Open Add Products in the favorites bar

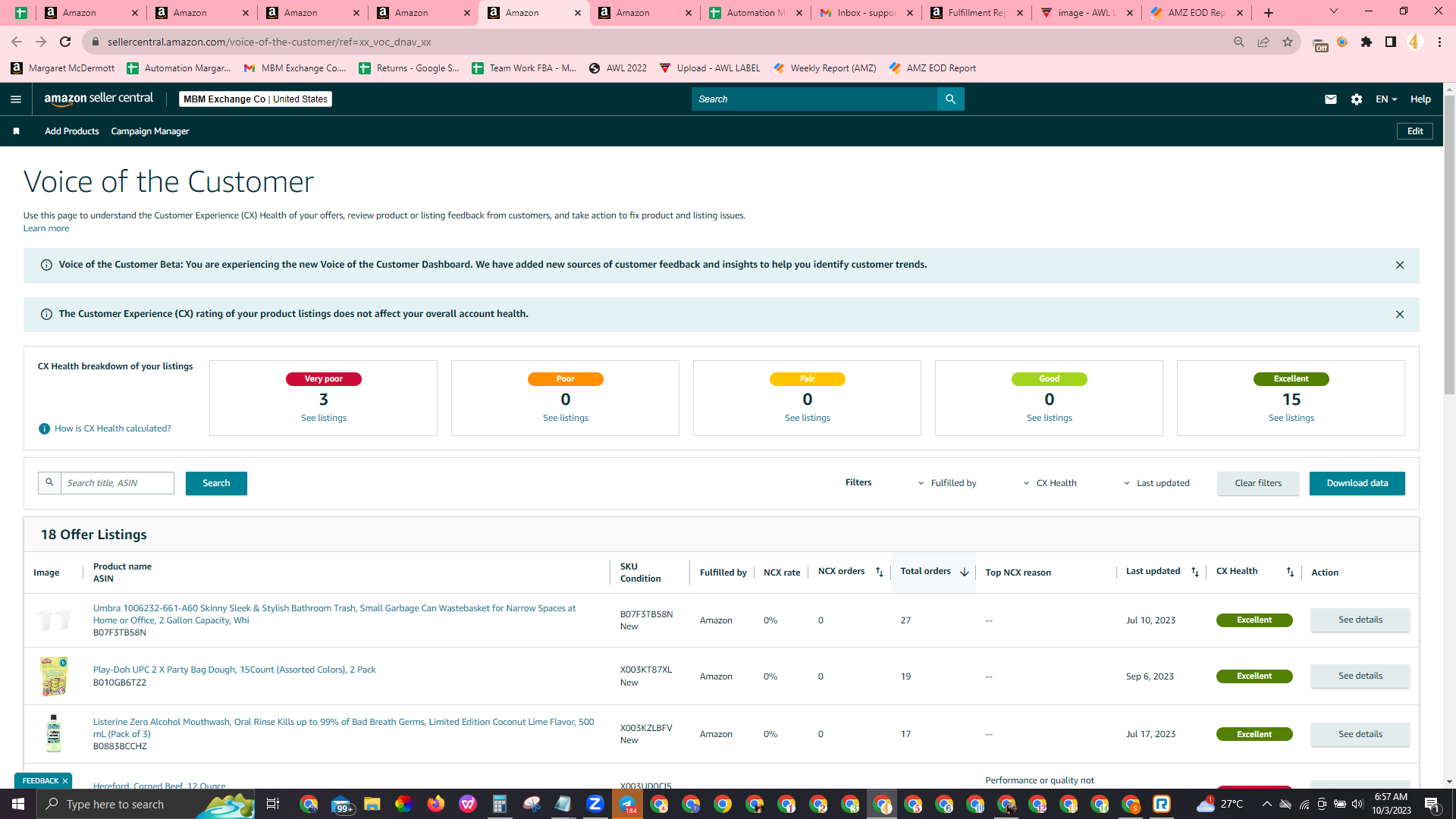pyautogui.click(x=72, y=131)
